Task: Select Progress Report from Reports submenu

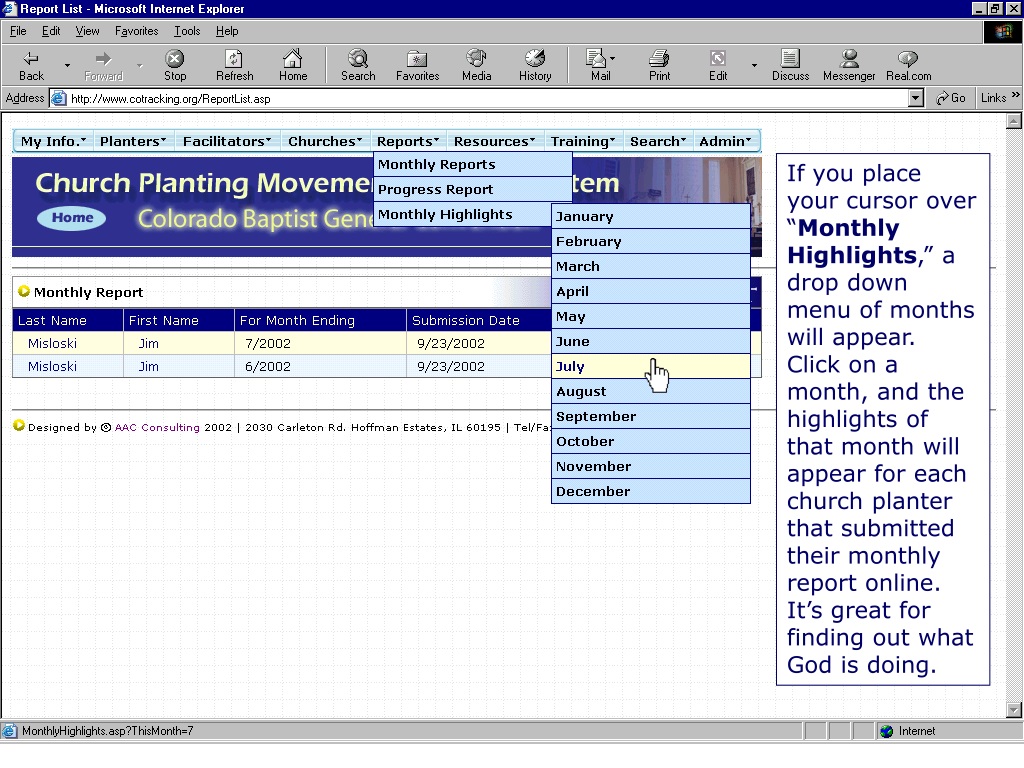Action: [473, 189]
